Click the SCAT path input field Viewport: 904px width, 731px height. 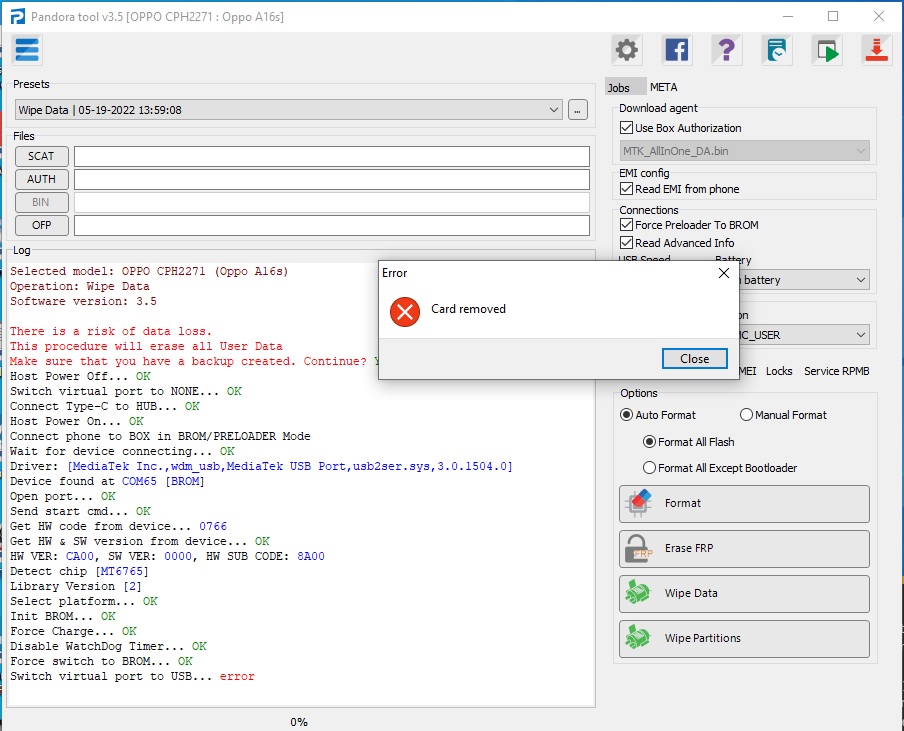pyautogui.click(x=332, y=156)
